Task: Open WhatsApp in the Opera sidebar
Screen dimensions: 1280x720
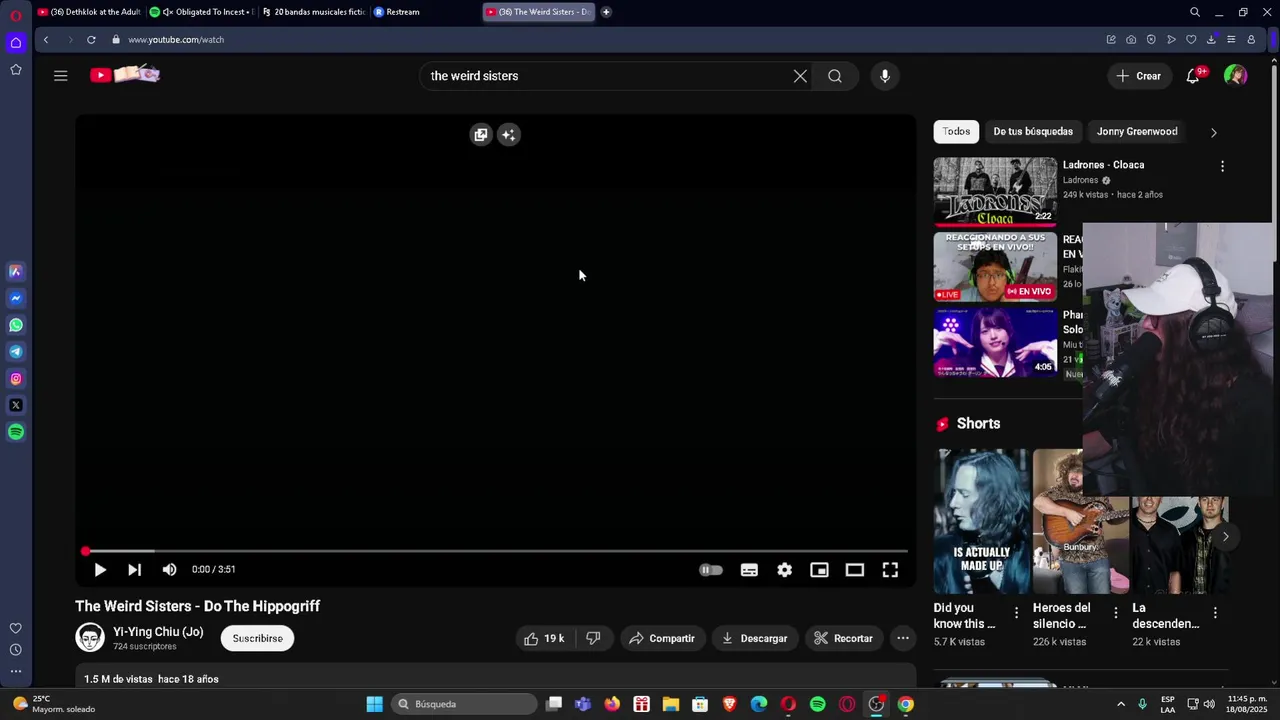Action: pyautogui.click(x=16, y=325)
